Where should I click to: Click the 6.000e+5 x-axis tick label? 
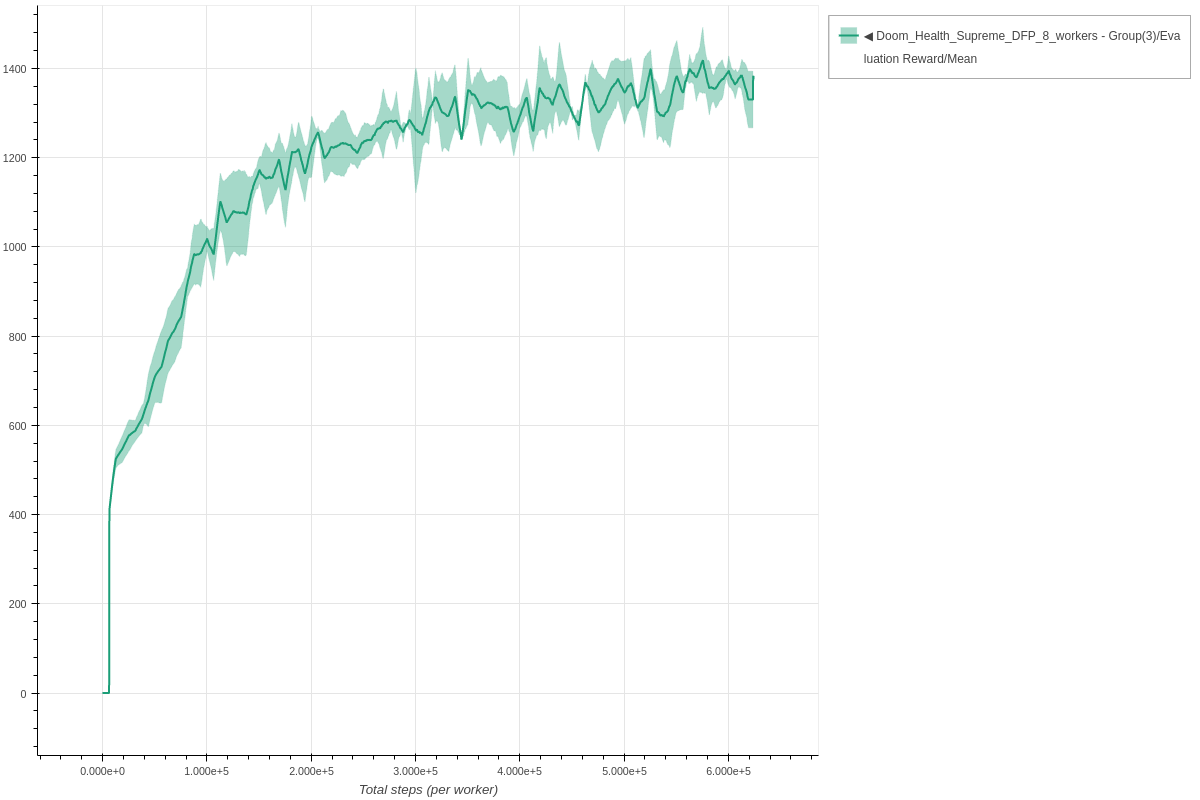(x=728, y=771)
